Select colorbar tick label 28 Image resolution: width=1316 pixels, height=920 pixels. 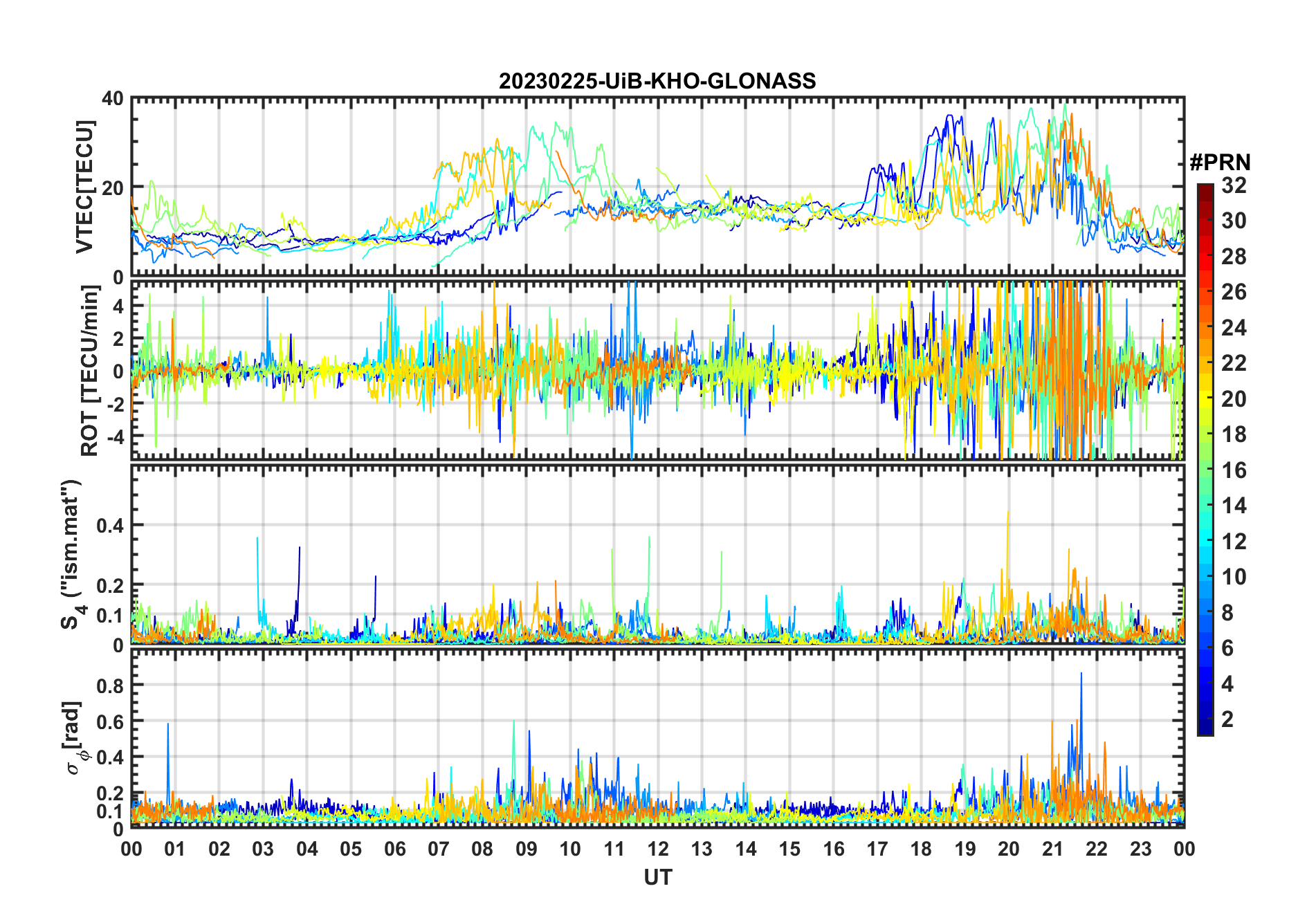[x=1234, y=257]
